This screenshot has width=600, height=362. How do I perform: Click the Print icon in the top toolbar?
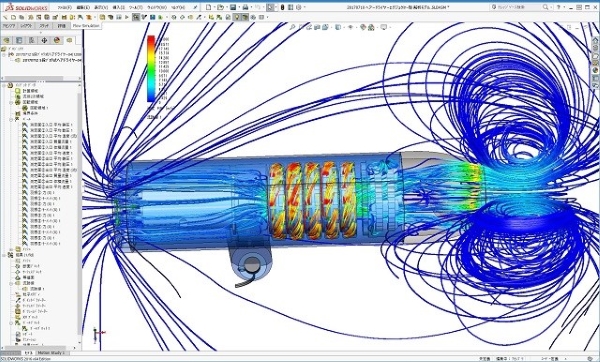pos(245,7)
